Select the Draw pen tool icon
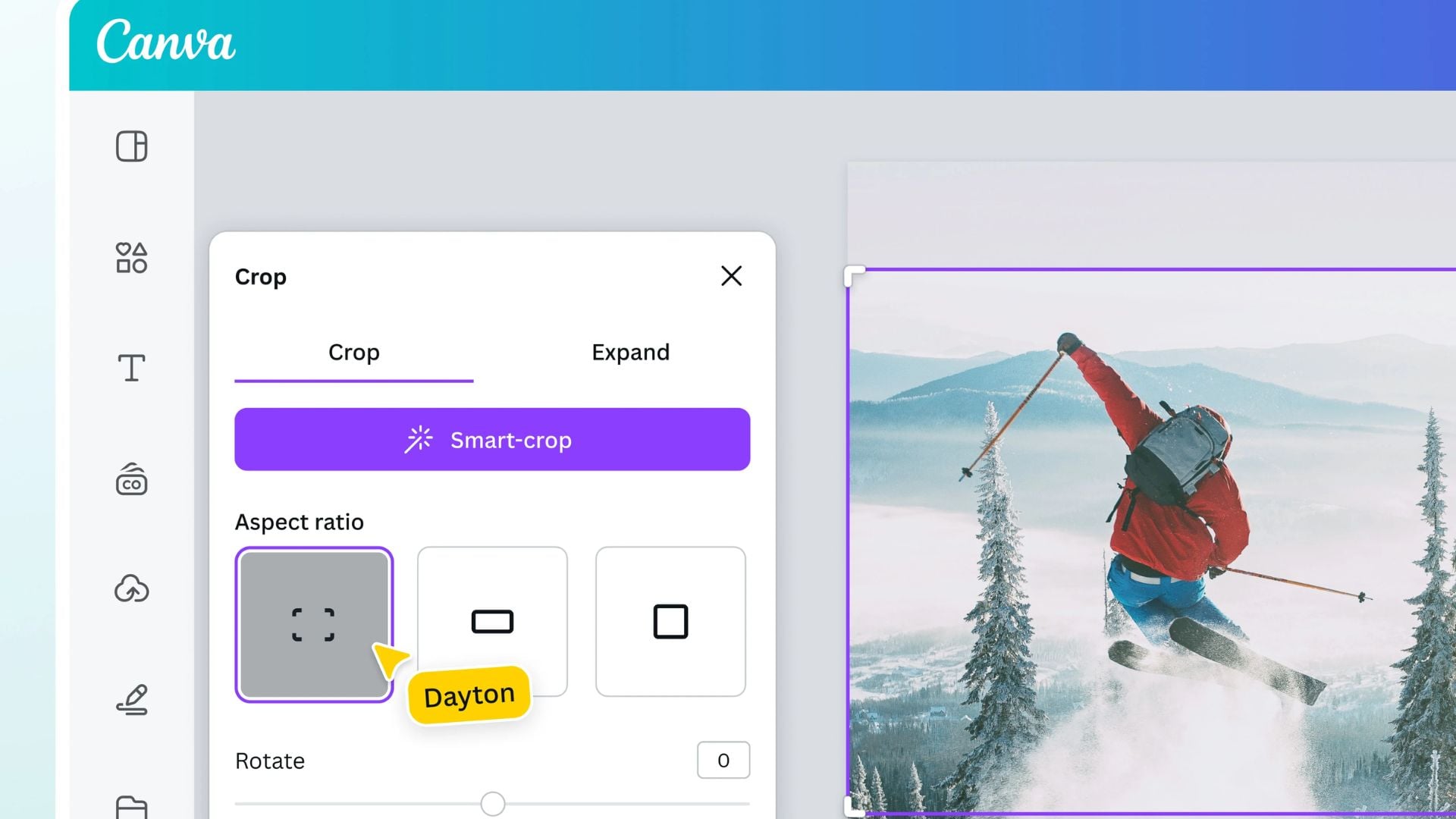Viewport: 1456px width, 819px height. 132,699
